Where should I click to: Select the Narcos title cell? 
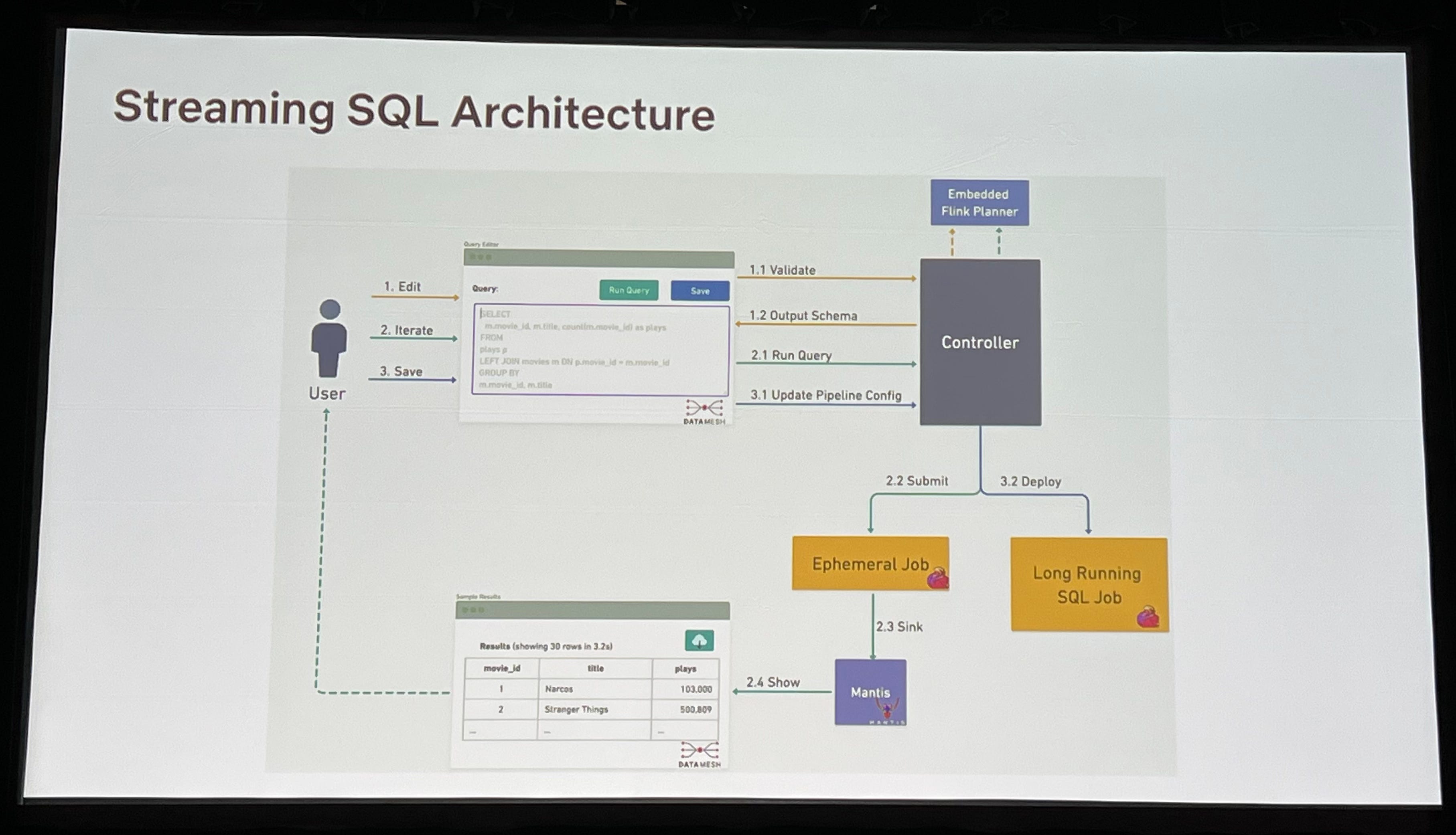point(559,689)
